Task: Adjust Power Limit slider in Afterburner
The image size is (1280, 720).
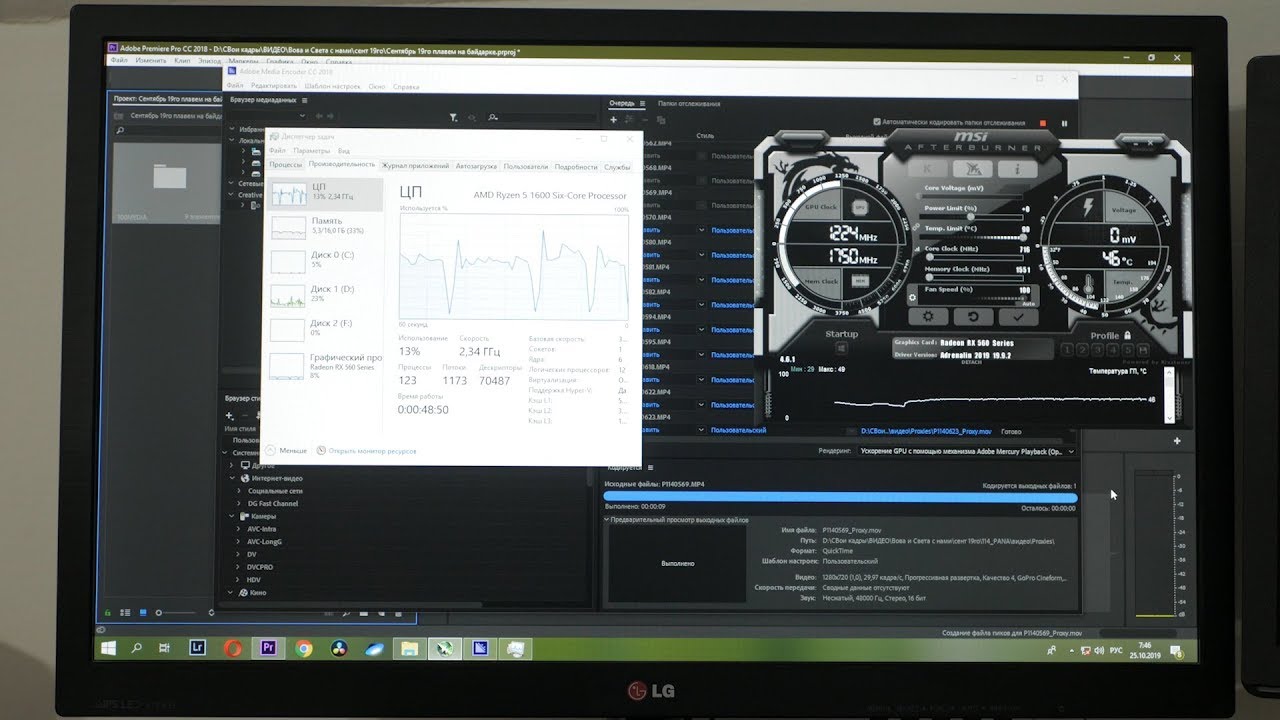Action: (x=970, y=215)
